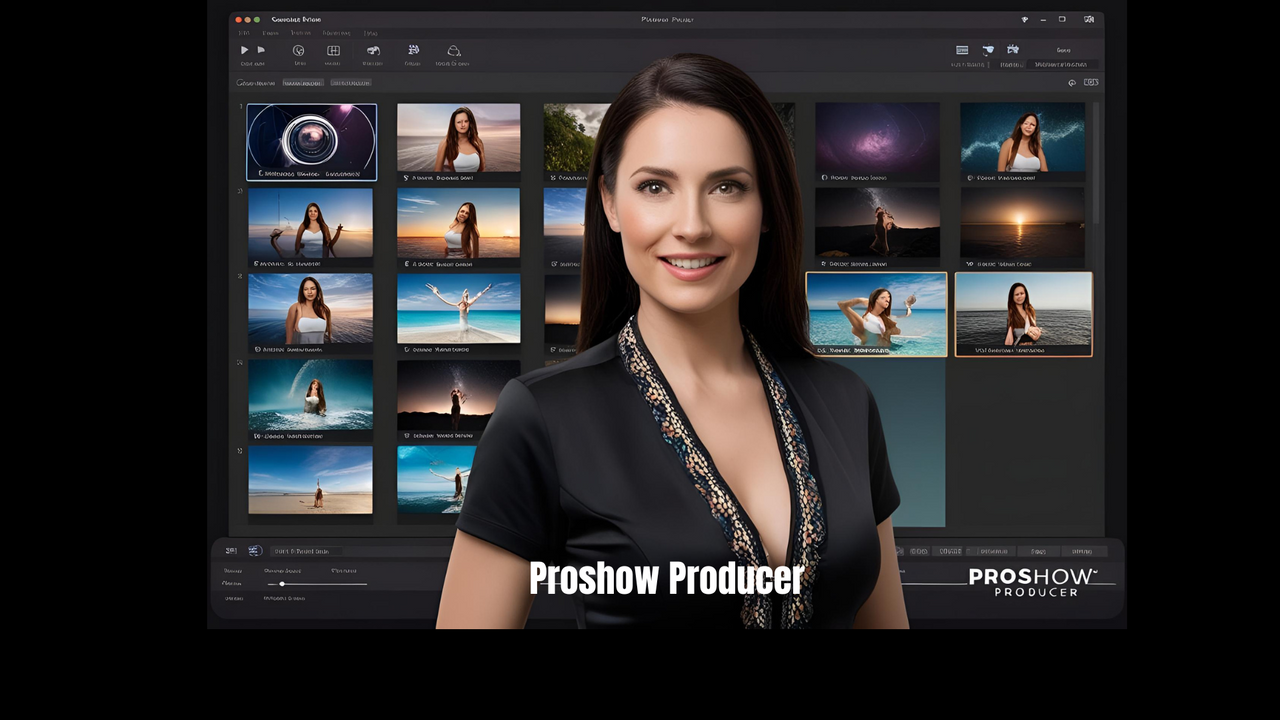This screenshot has height=720, width=1280.
Task: Click the cloud-shaped icon in top toolbar
Action: pos(453,51)
